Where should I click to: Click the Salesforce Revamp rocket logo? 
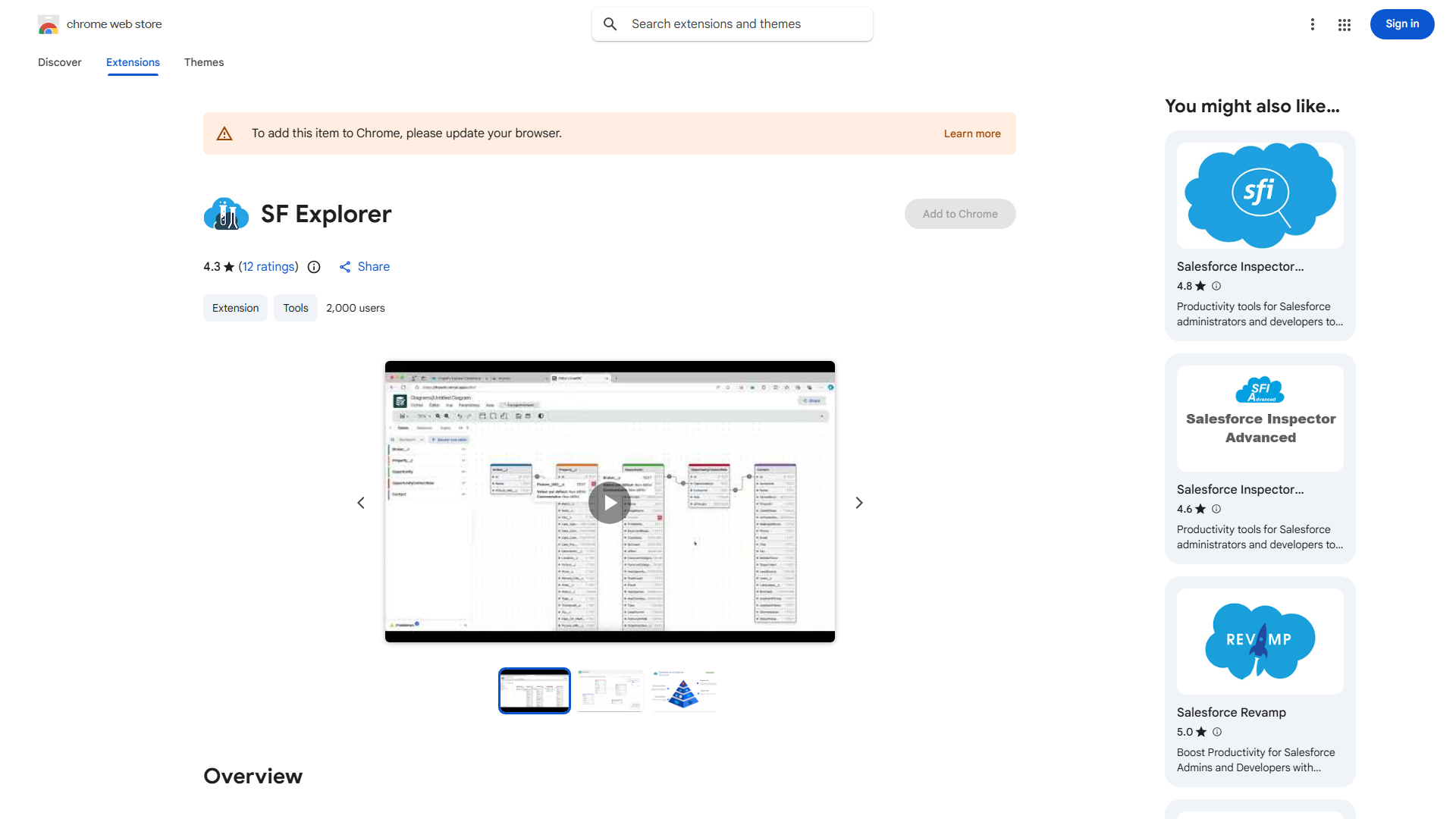click(x=1259, y=641)
